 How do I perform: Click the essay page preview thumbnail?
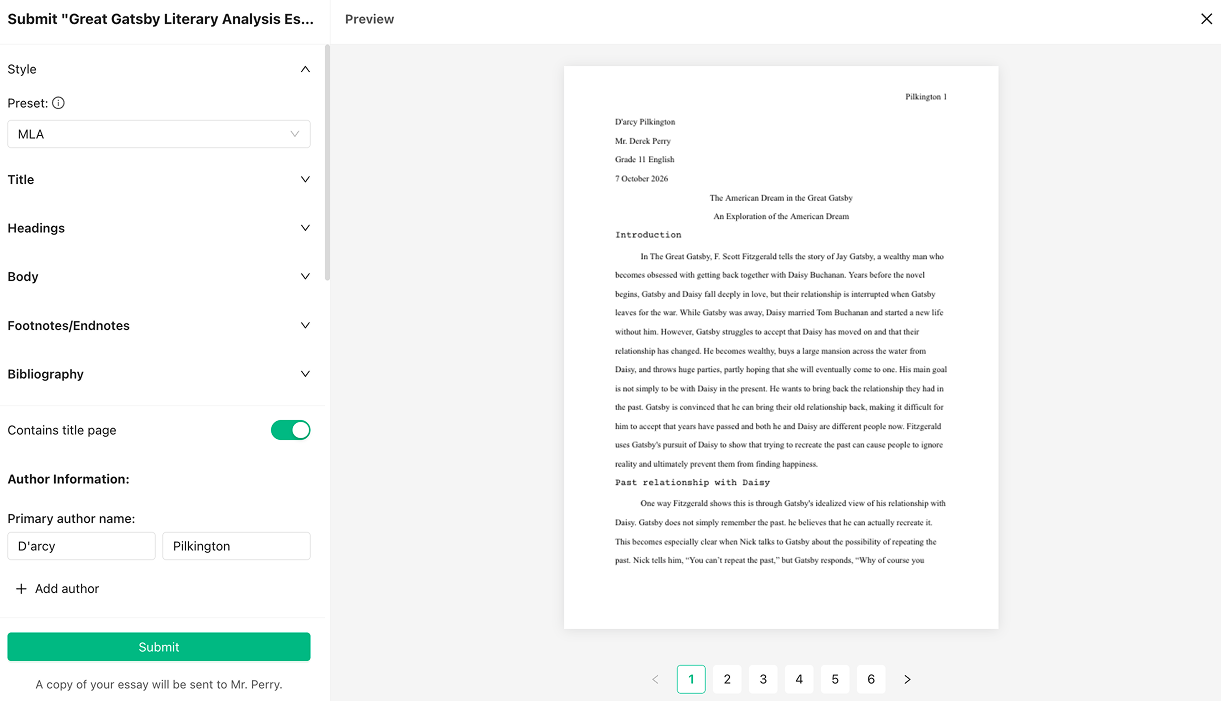[x=781, y=347]
